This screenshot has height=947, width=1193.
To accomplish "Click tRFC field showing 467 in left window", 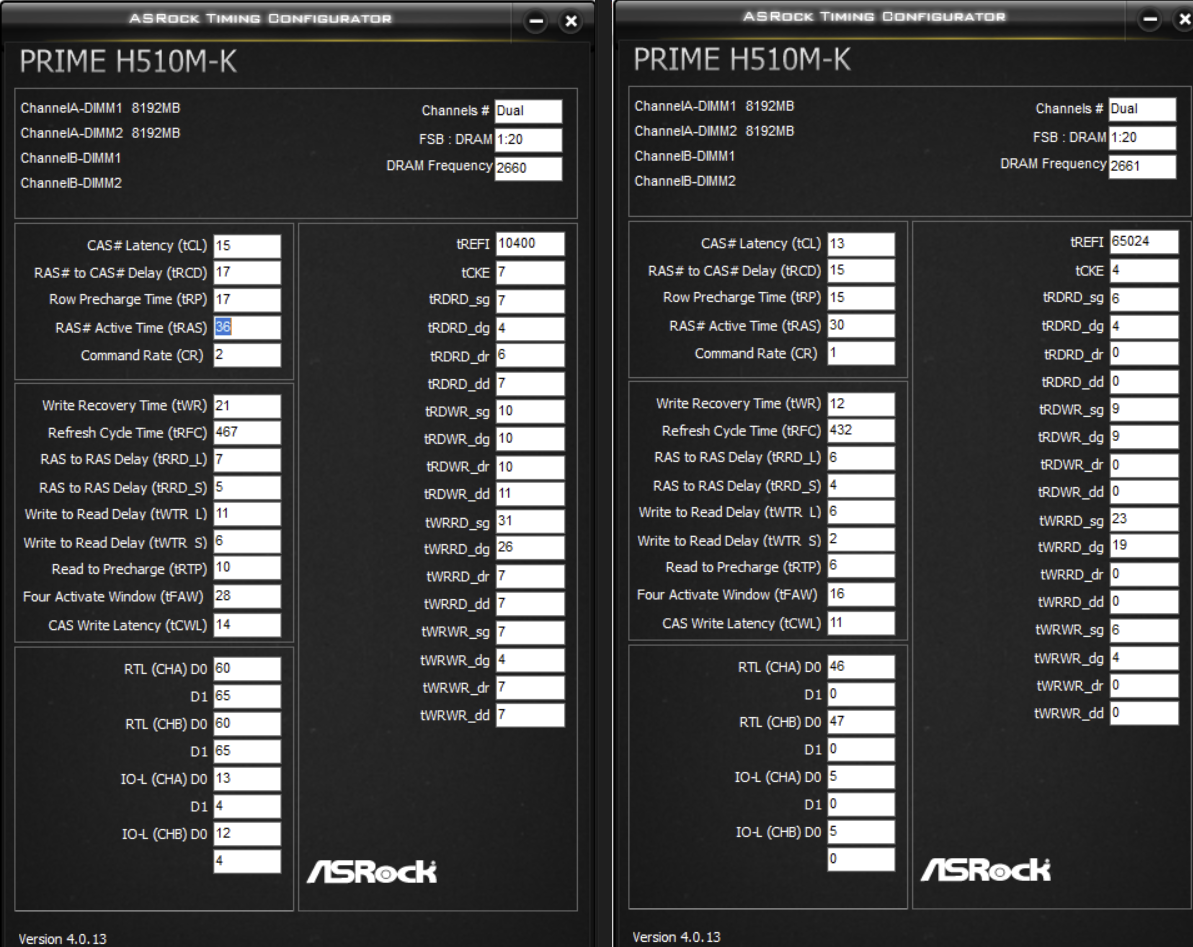I will pos(247,432).
